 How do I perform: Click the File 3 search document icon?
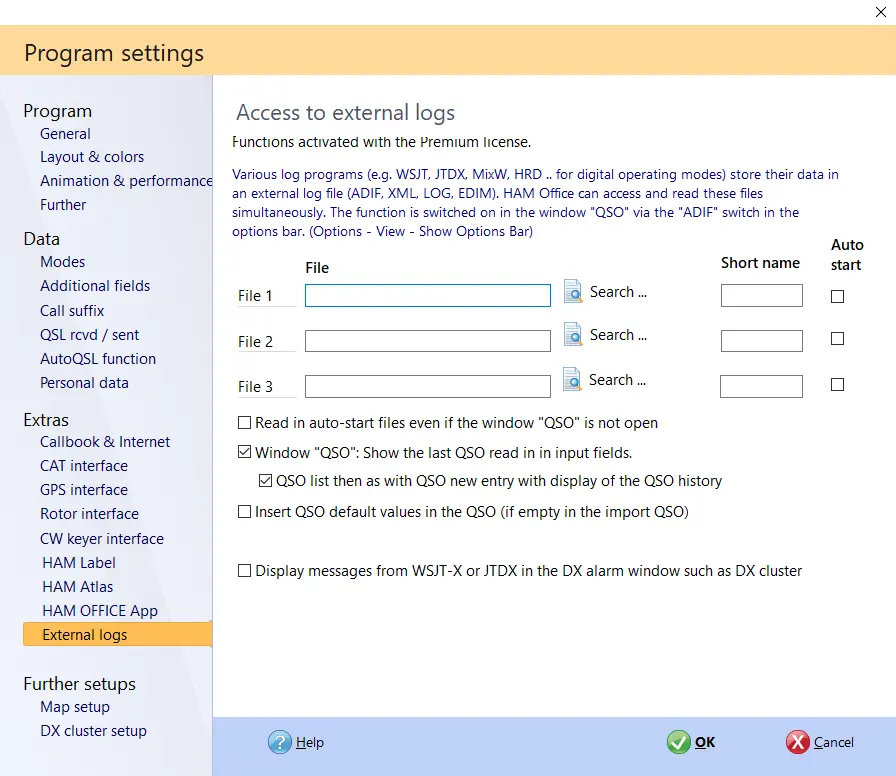(572, 379)
